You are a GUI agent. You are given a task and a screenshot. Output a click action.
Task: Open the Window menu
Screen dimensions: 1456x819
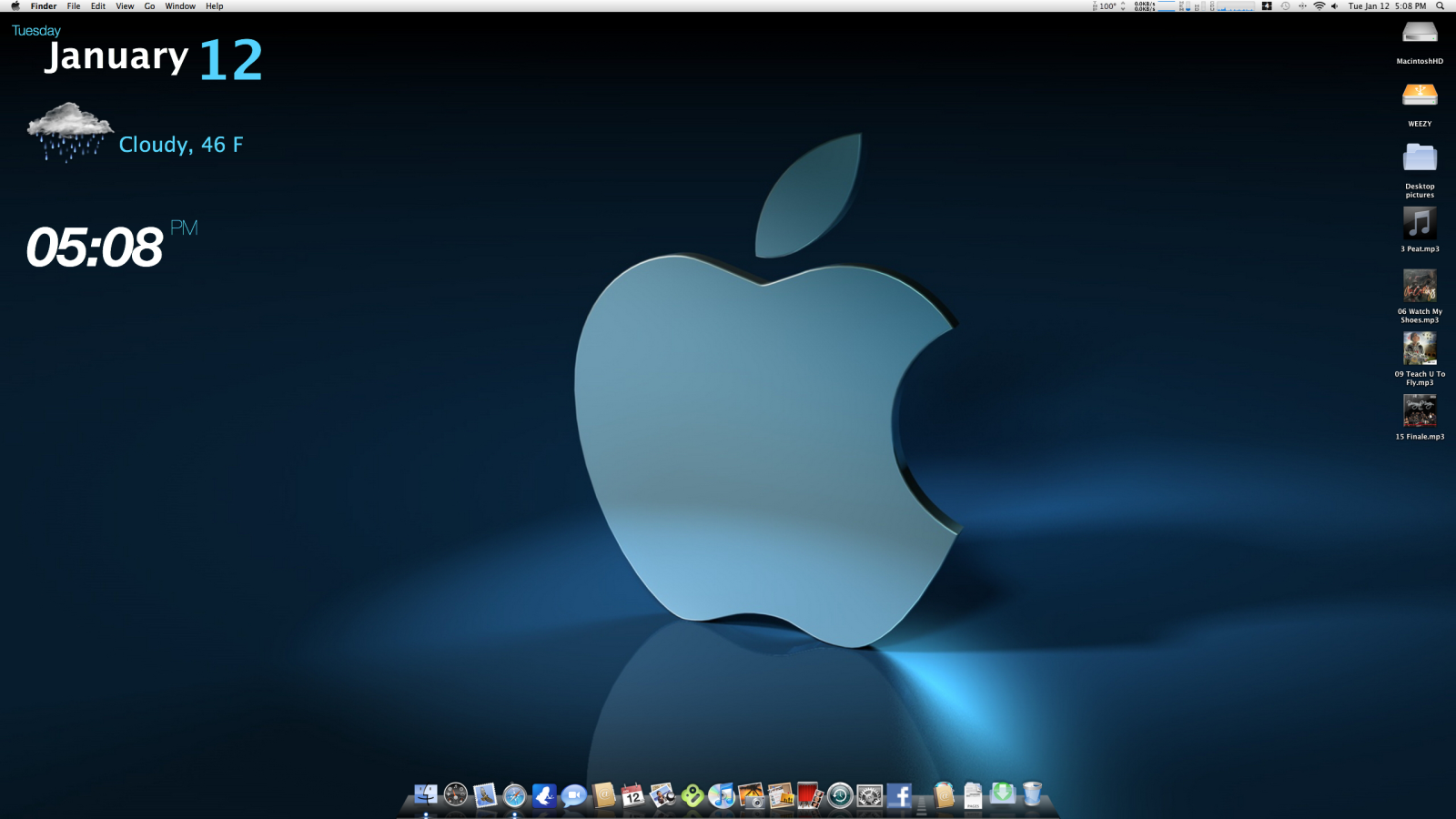tap(180, 5)
